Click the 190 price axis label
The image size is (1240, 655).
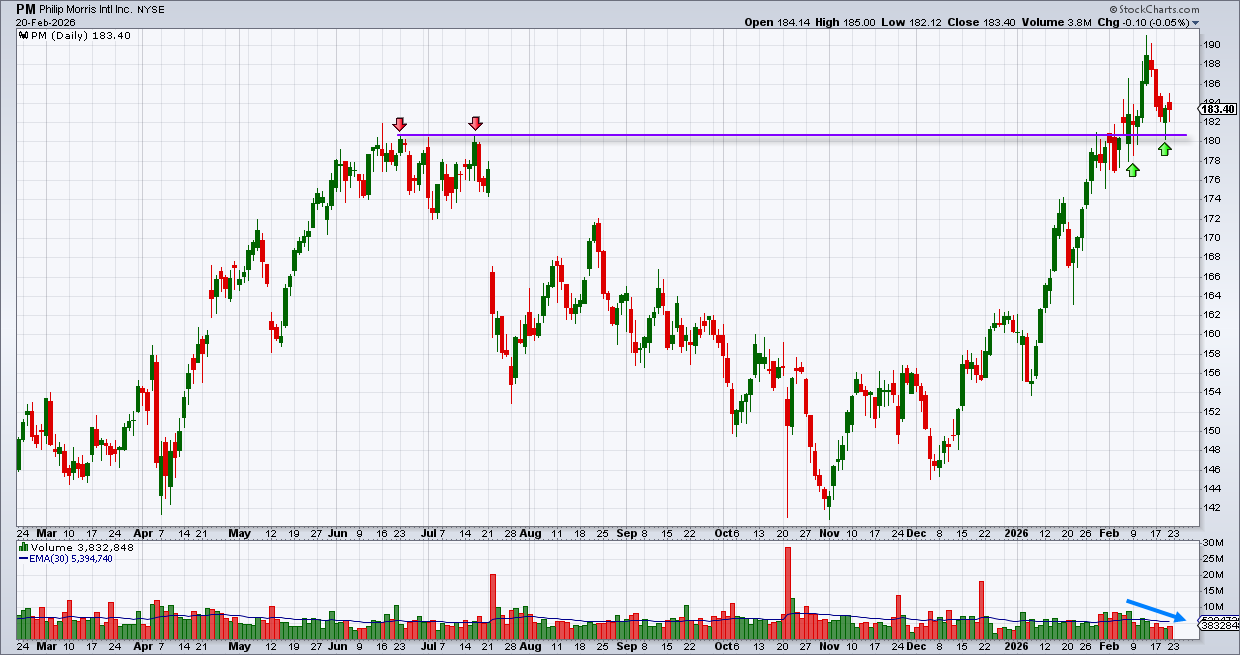click(x=1211, y=45)
